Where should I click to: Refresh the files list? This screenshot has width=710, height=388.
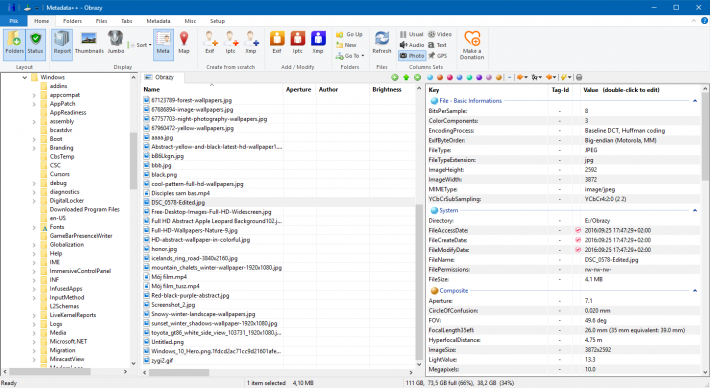point(382,43)
